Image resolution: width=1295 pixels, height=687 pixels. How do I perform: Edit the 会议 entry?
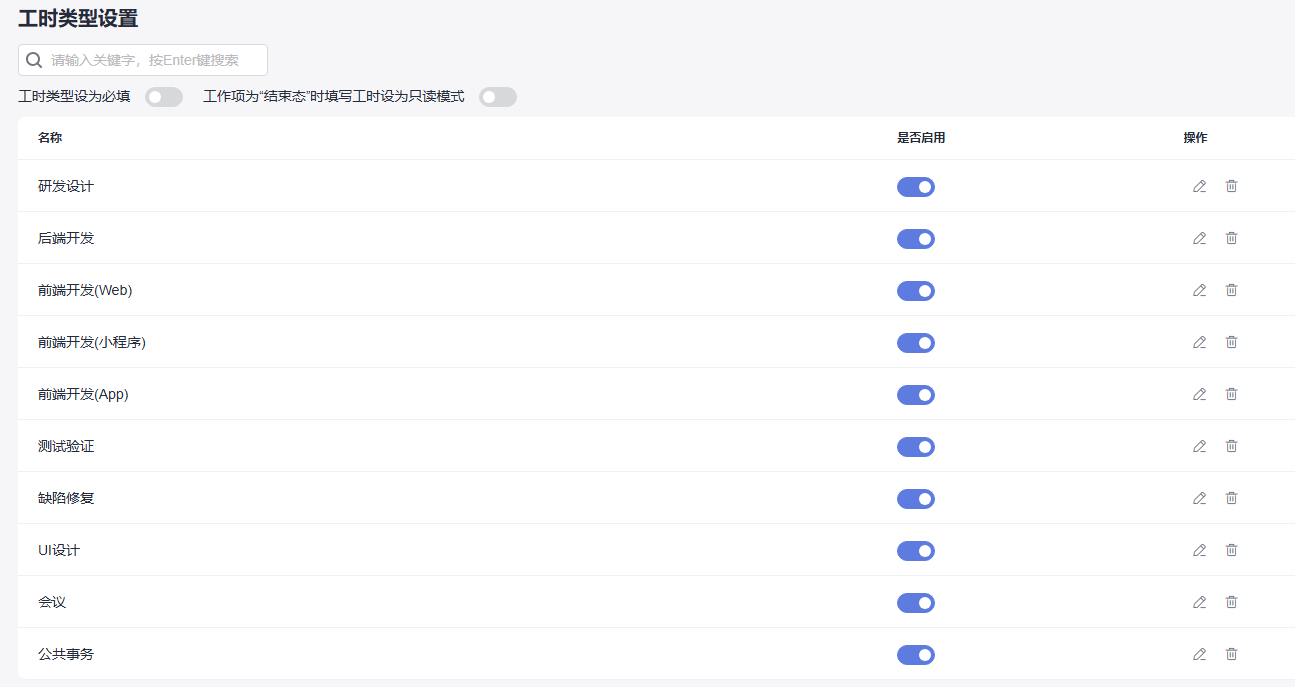[1199, 602]
